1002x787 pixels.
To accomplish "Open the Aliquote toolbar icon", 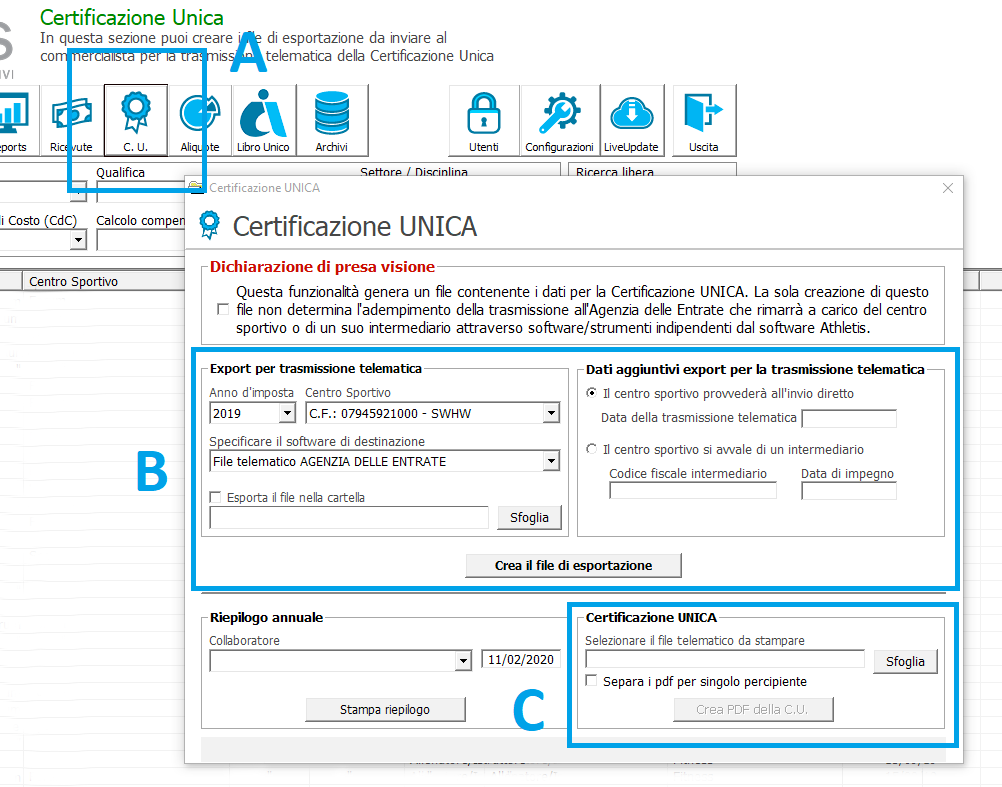I will coord(200,120).
